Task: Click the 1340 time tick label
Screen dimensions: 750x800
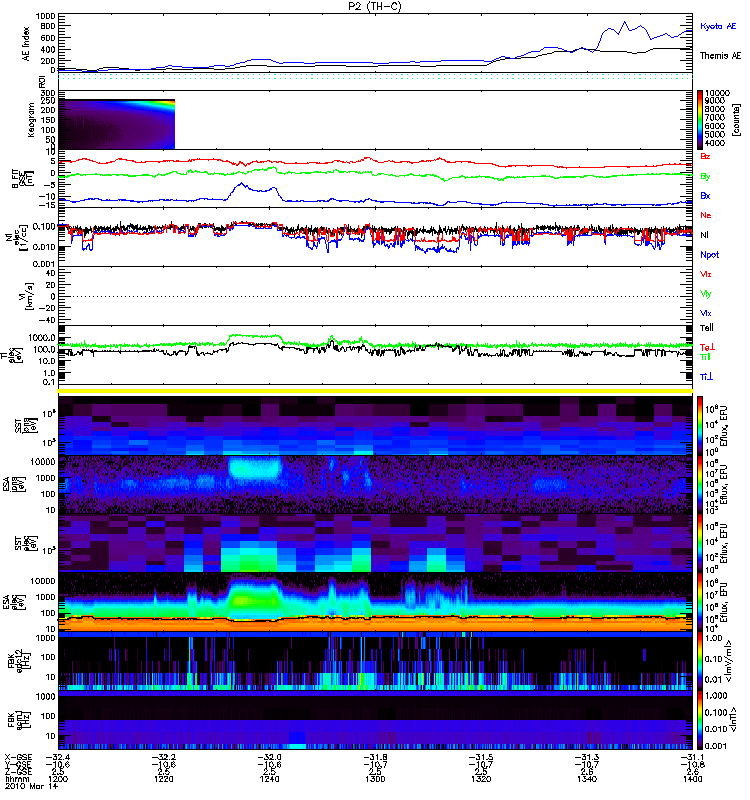Action: coord(587,779)
